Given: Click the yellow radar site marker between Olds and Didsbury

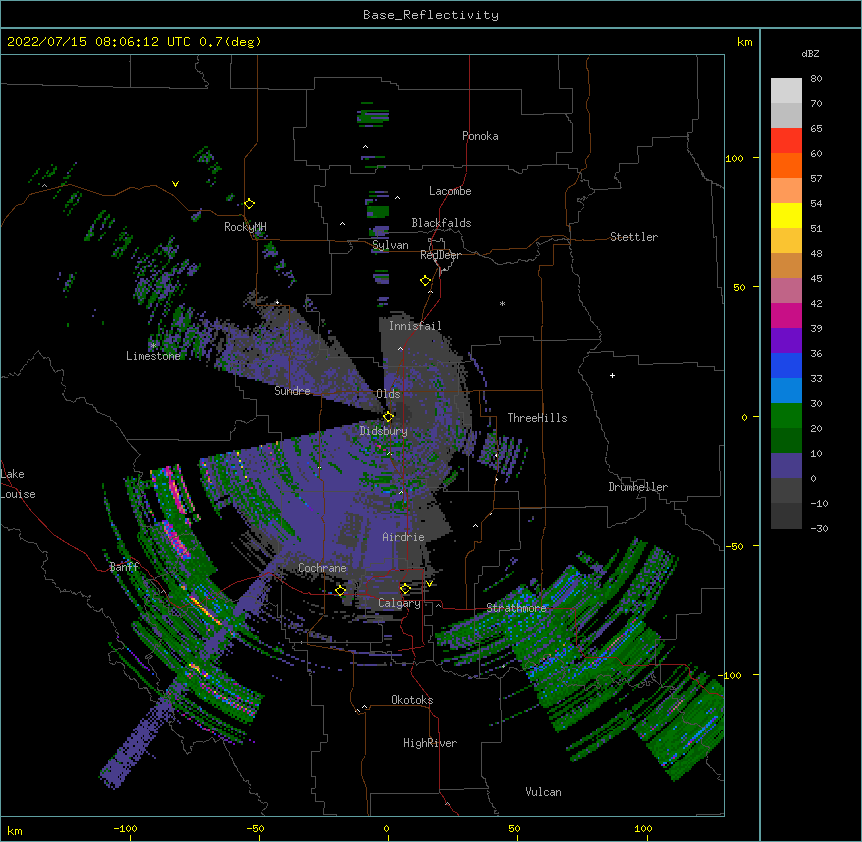Looking at the screenshot, I should pyautogui.click(x=388, y=417).
